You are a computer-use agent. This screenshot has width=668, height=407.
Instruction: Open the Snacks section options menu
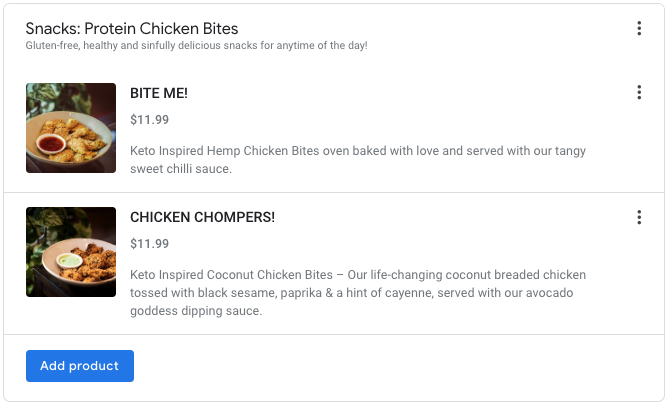click(x=639, y=29)
